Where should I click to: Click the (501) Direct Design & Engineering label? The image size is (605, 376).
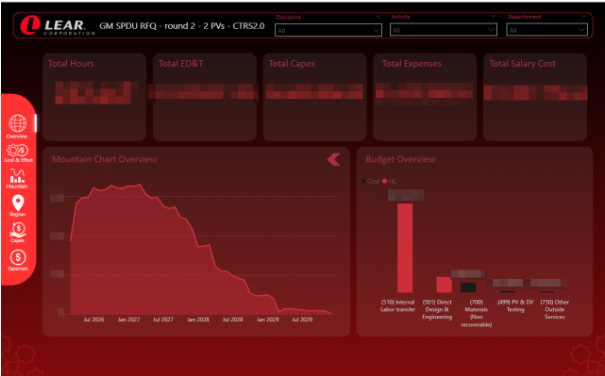(437, 310)
